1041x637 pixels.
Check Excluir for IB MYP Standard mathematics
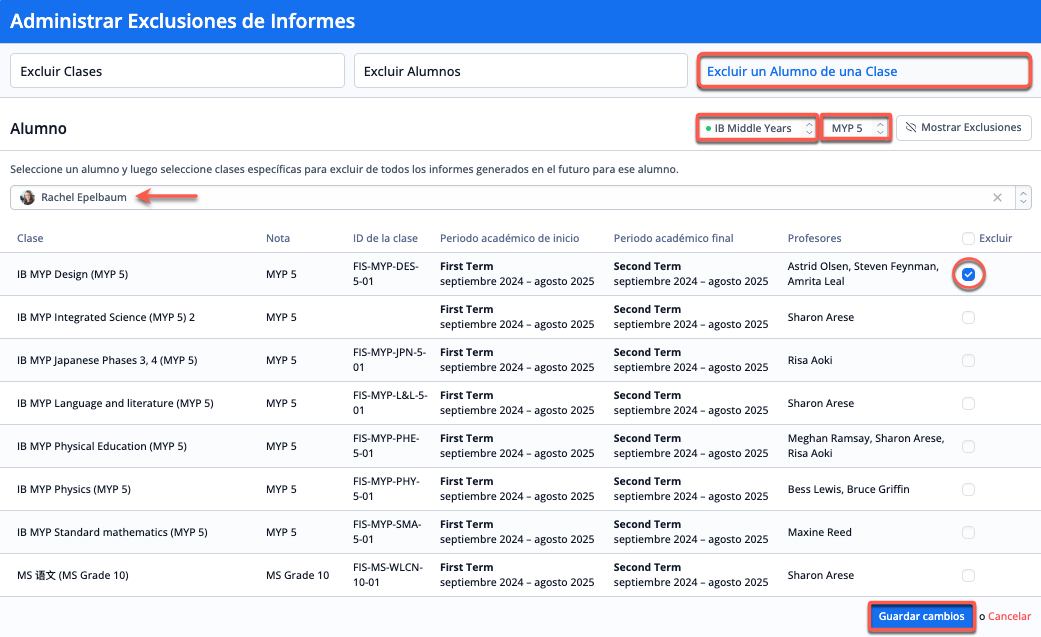pyautogui.click(x=968, y=533)
